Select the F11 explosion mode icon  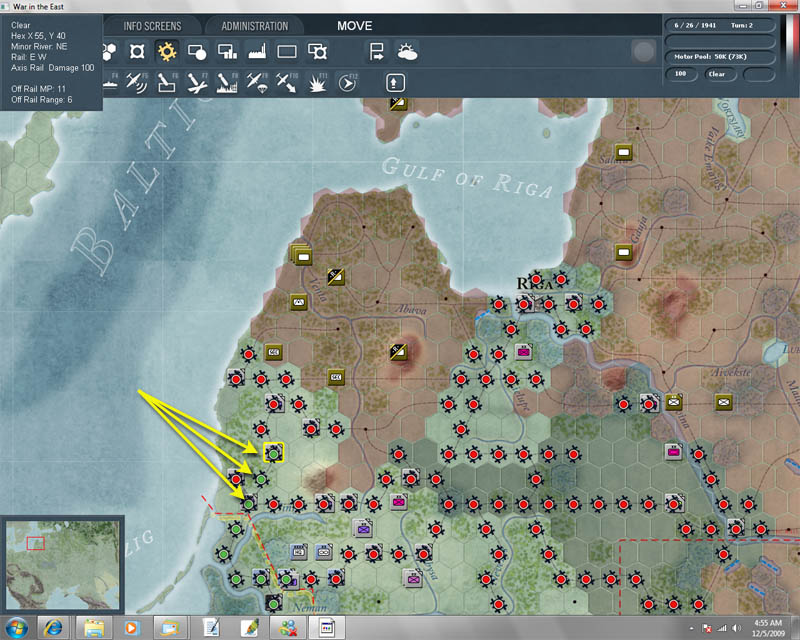pos(317,83)
